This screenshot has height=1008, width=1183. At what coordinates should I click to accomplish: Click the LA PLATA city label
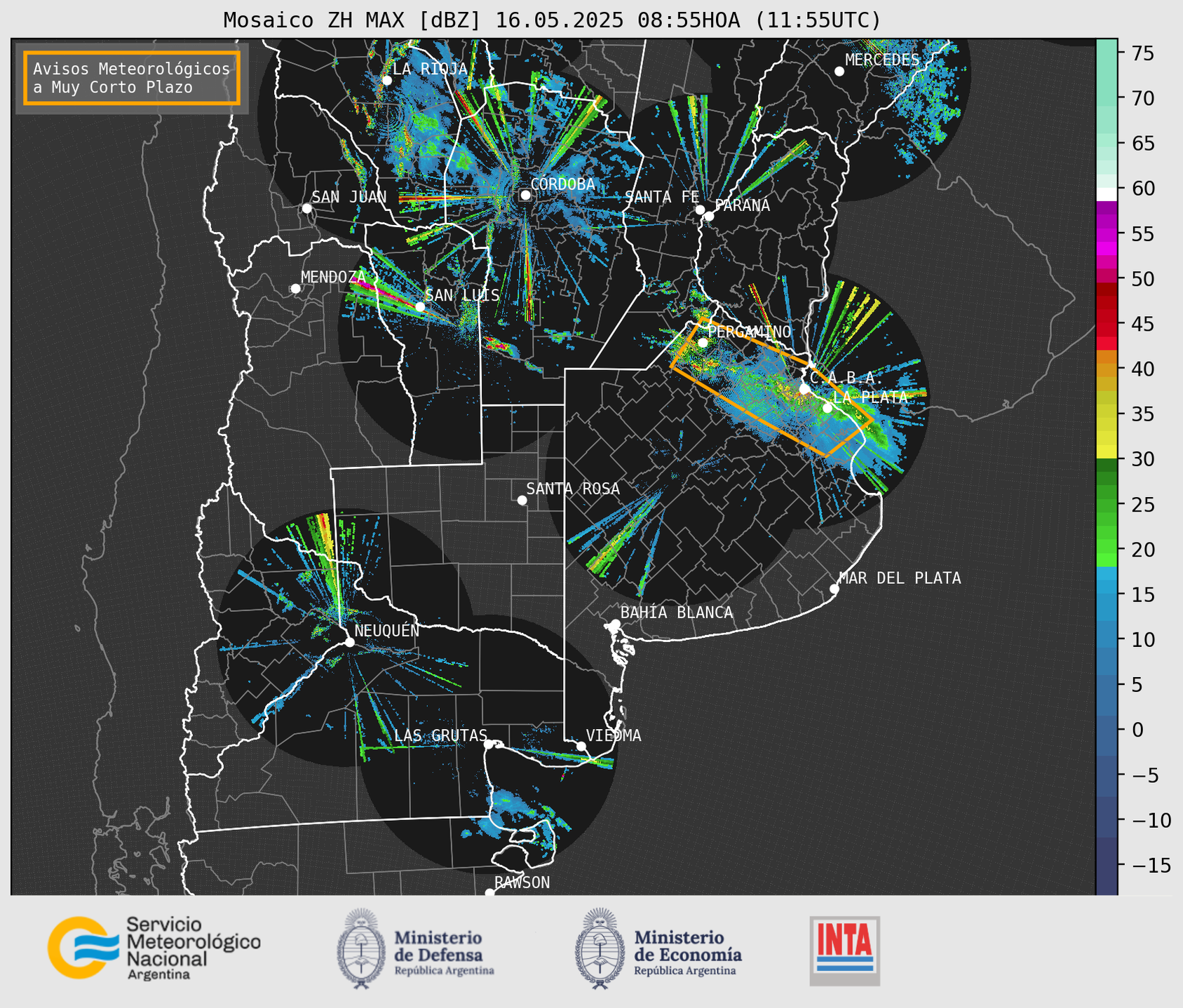[870, 397]
